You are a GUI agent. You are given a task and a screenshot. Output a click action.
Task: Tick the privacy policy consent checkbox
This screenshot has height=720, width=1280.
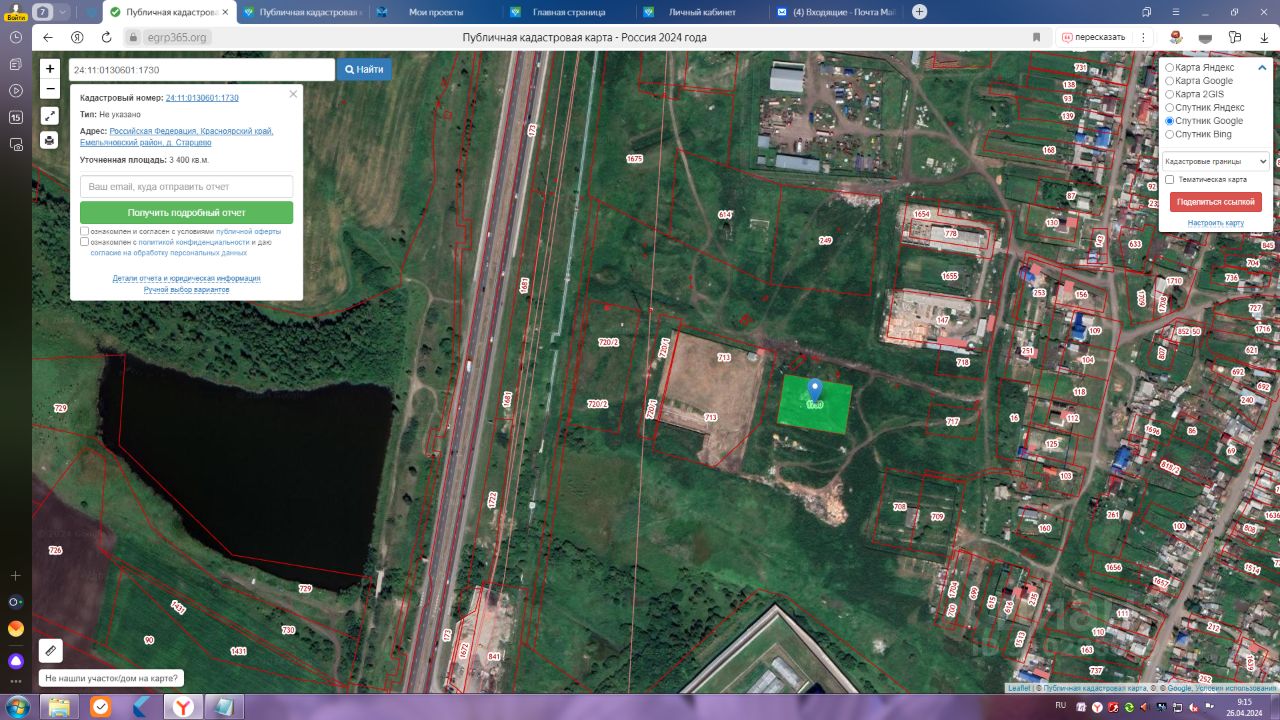pyautogui.click(x=84, y=242)
